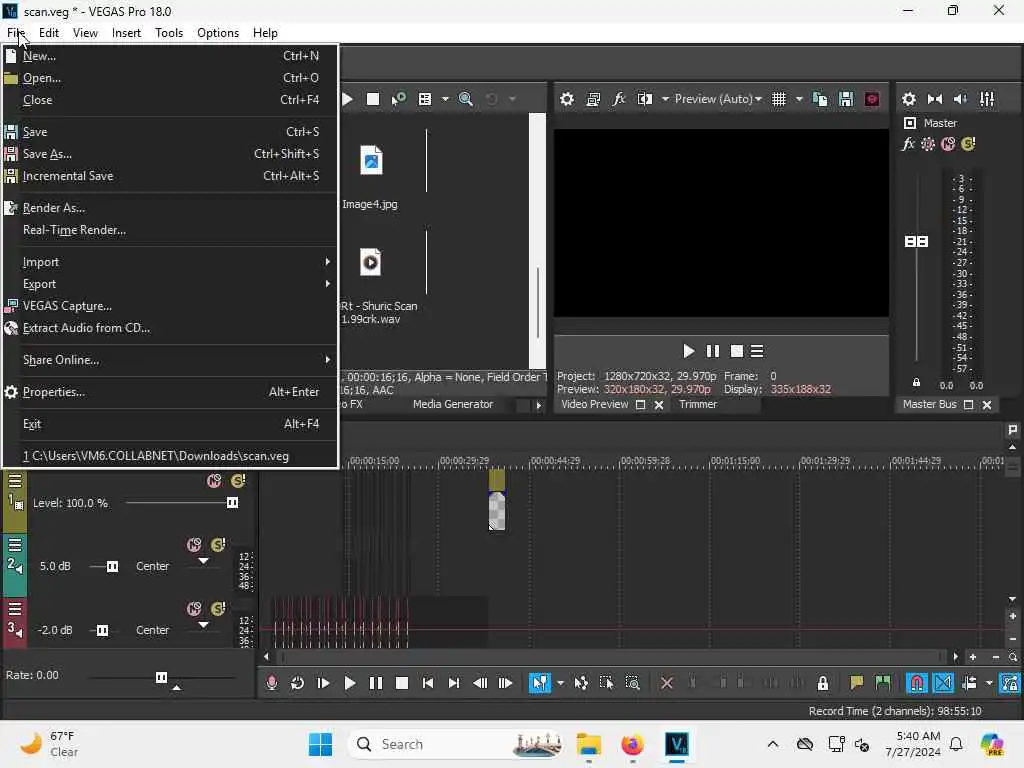Click the record microphone icon
Screen dimensions: 1024x768
(272, 683)
